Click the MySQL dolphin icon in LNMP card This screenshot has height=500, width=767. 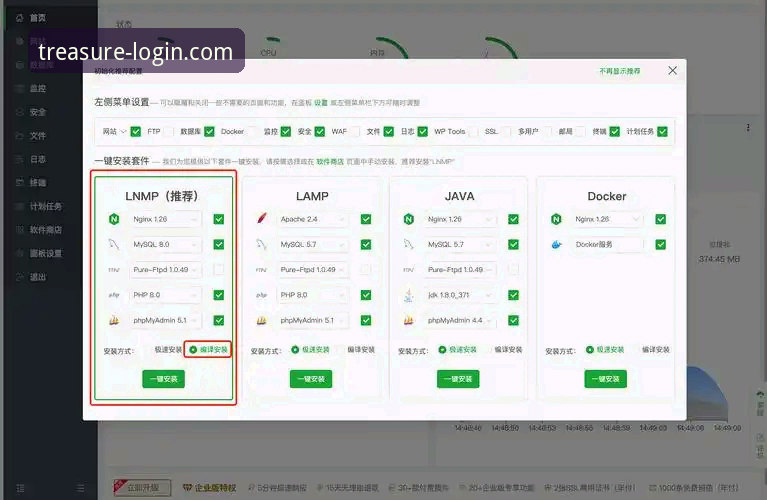tap(114, 244)
